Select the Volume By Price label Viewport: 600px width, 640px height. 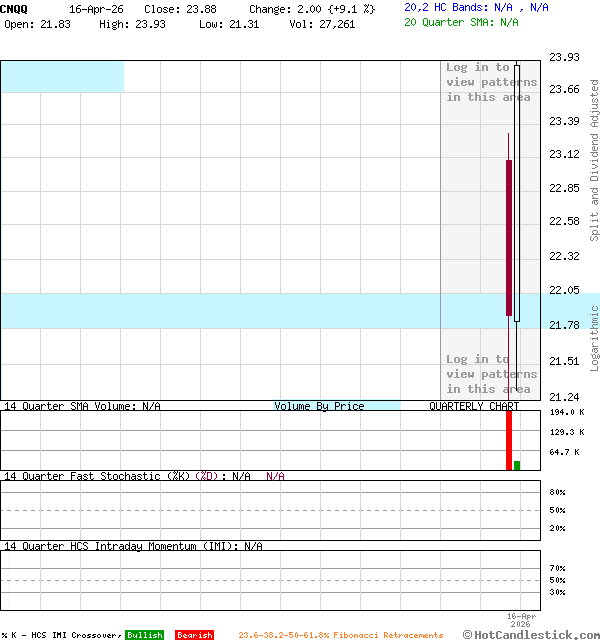point(319,406)
